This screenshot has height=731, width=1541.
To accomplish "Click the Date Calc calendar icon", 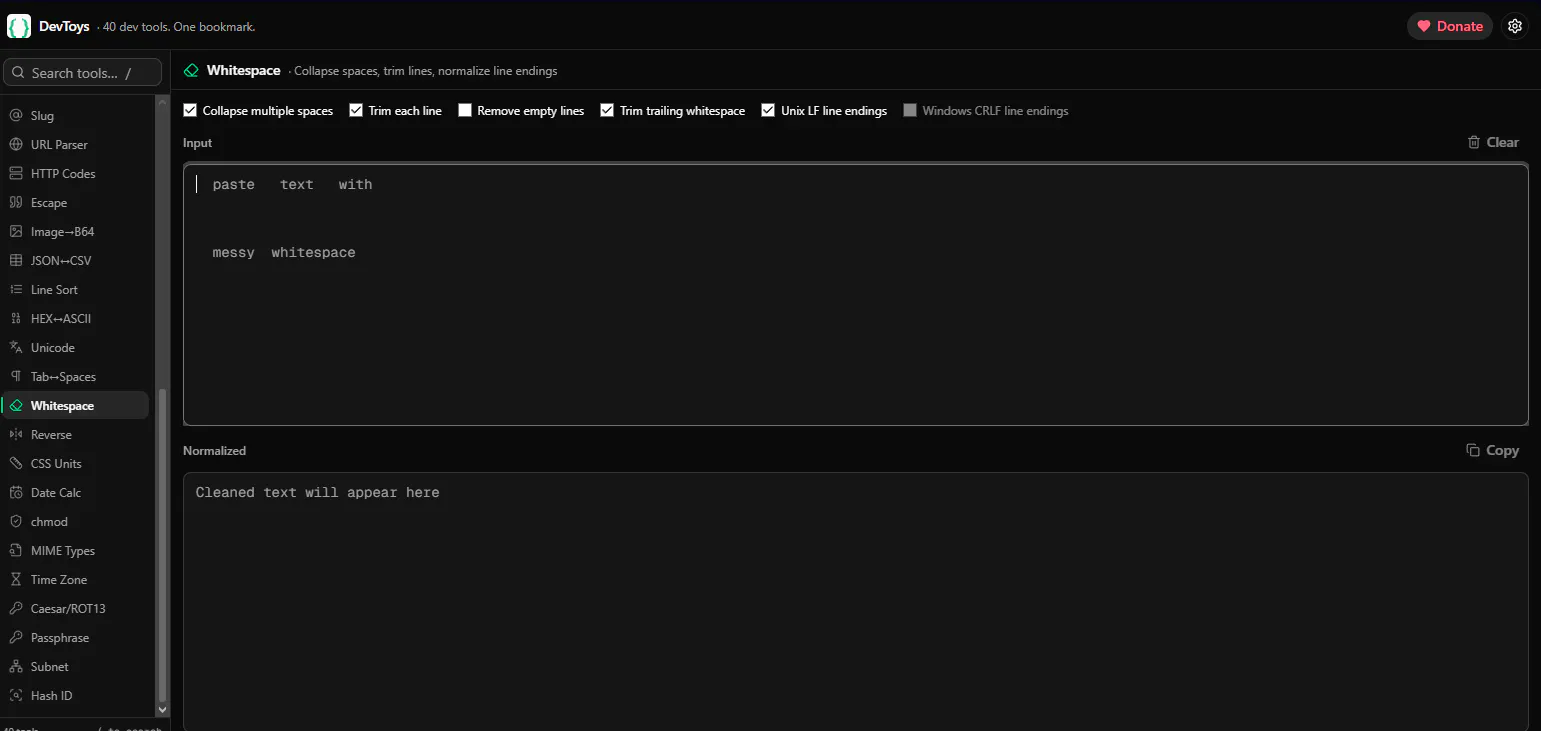I will (15, 493).
